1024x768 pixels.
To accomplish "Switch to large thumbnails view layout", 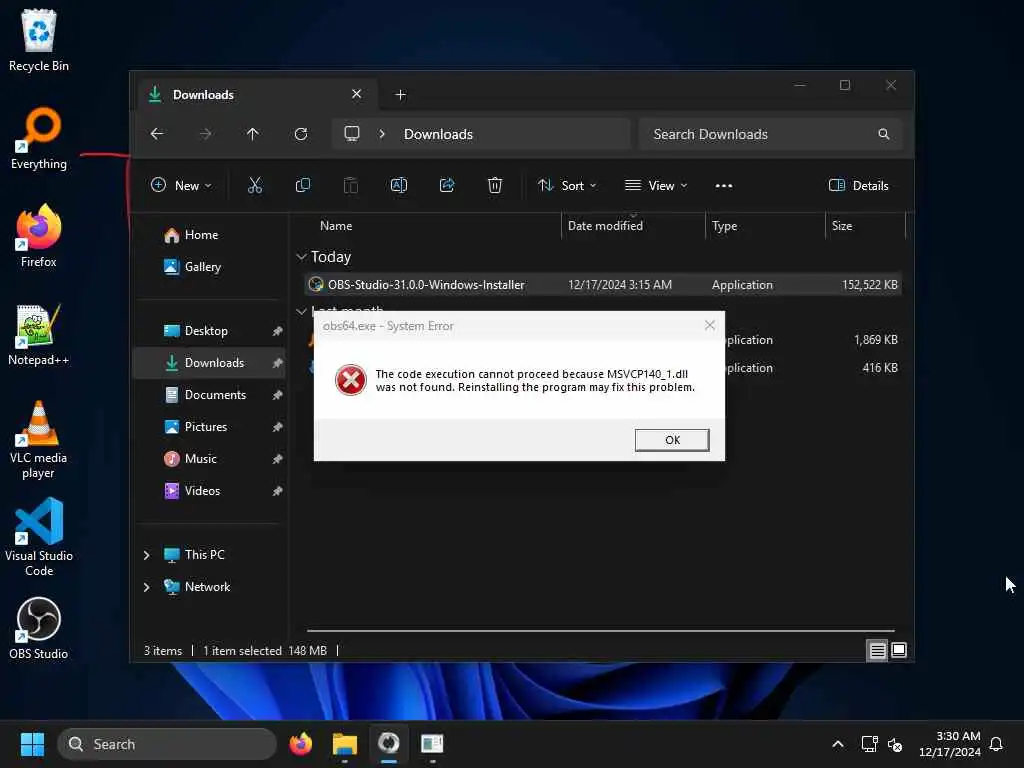I will 899,650.
